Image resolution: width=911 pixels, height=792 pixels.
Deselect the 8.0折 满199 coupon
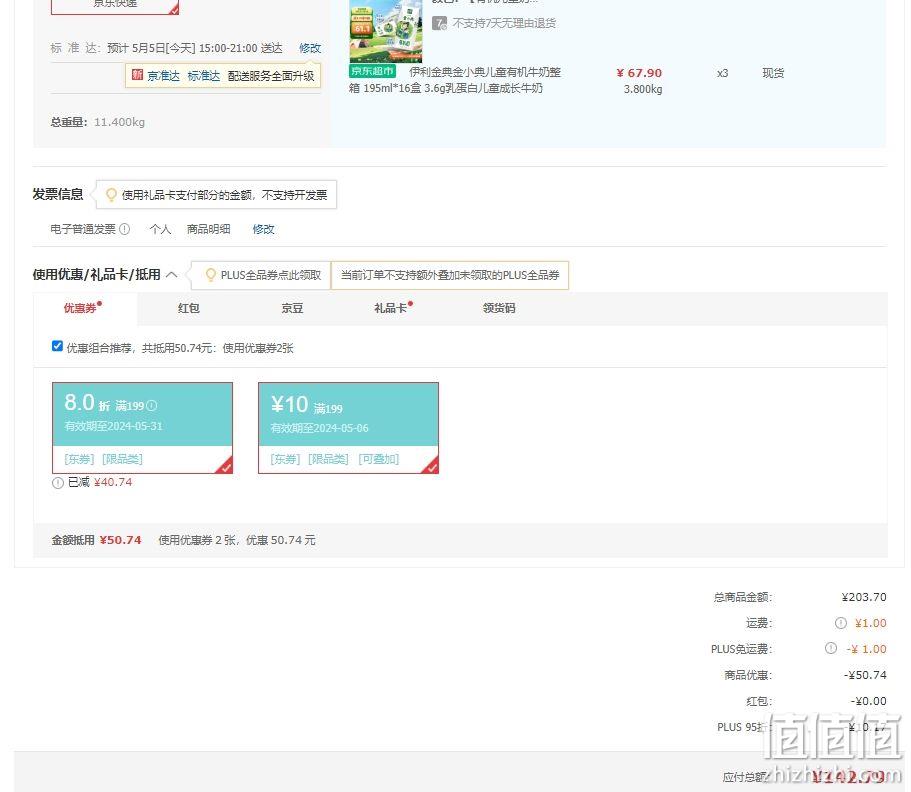(x=142, y=428)
